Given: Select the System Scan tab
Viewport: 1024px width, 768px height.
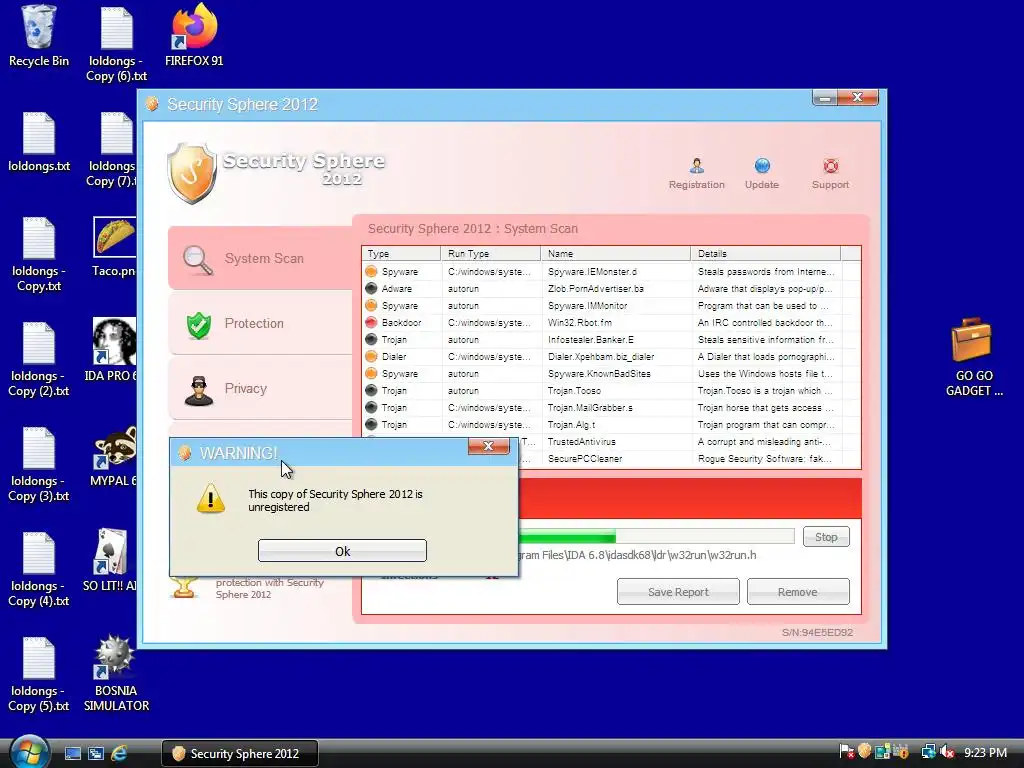Looking at the screenshot, I should (260, 258).
